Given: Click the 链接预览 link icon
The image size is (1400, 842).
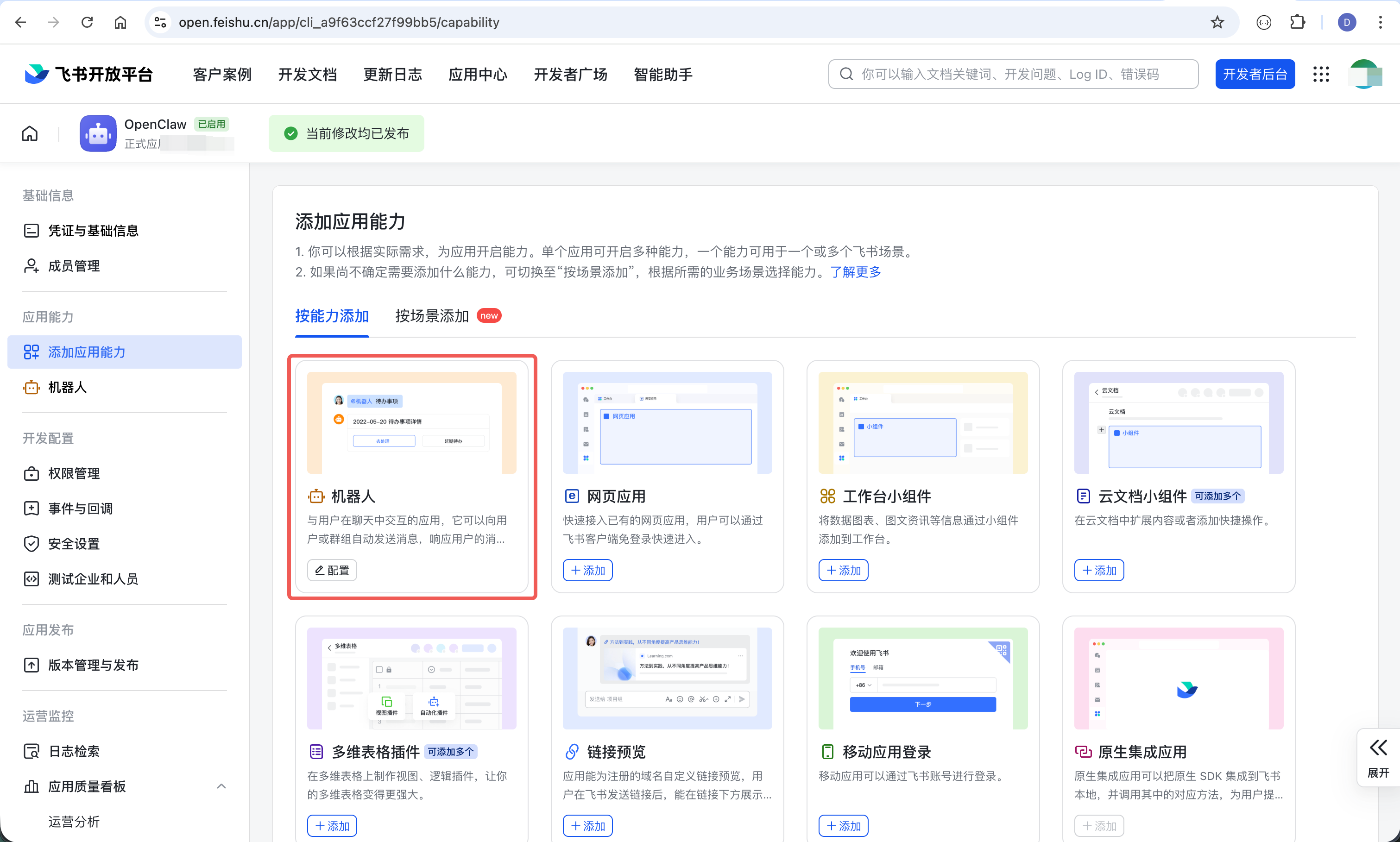Looking at the screenshot, I should pos(572,752).
